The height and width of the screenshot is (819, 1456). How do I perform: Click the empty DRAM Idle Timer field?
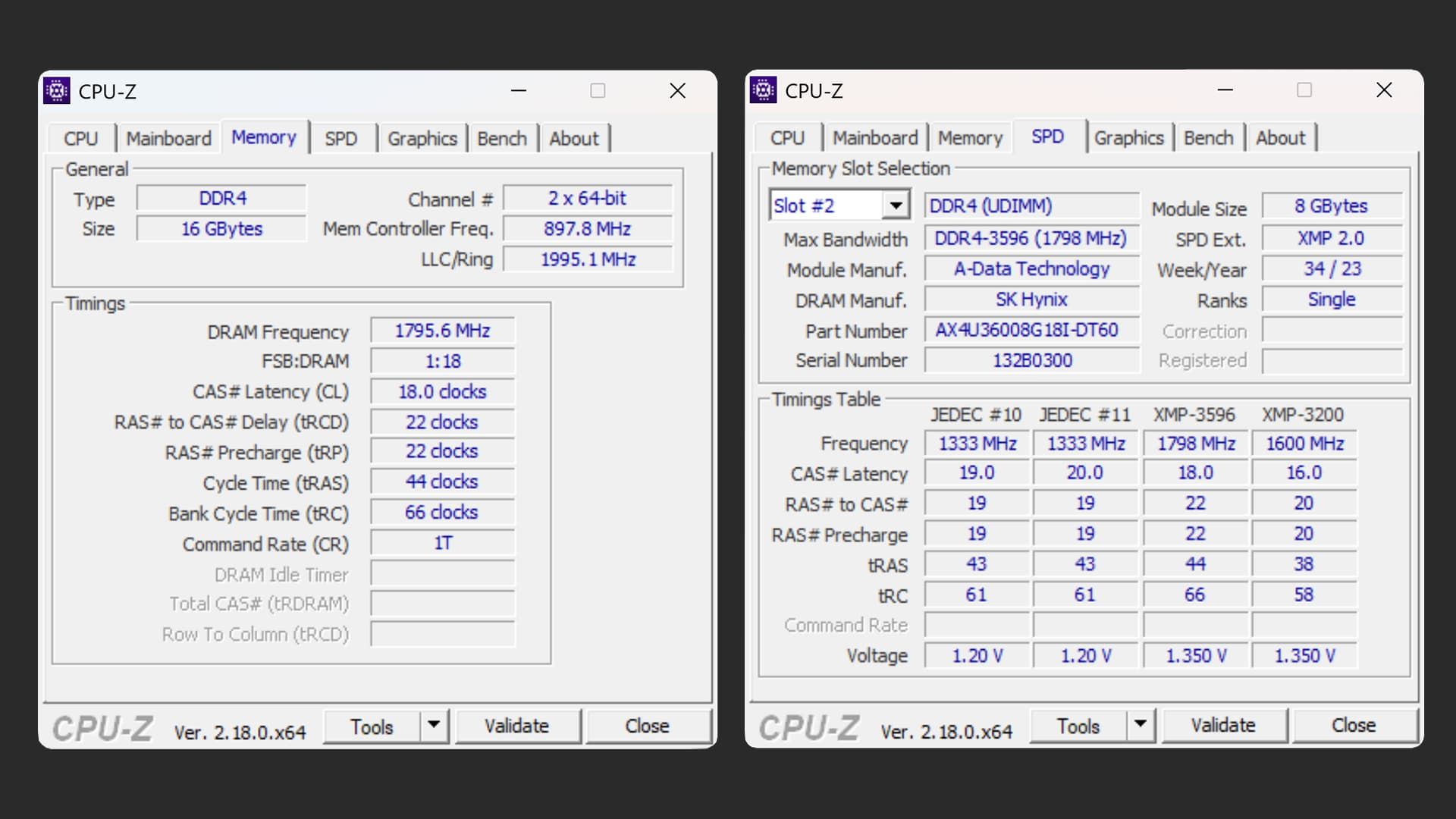click(443, 574)
